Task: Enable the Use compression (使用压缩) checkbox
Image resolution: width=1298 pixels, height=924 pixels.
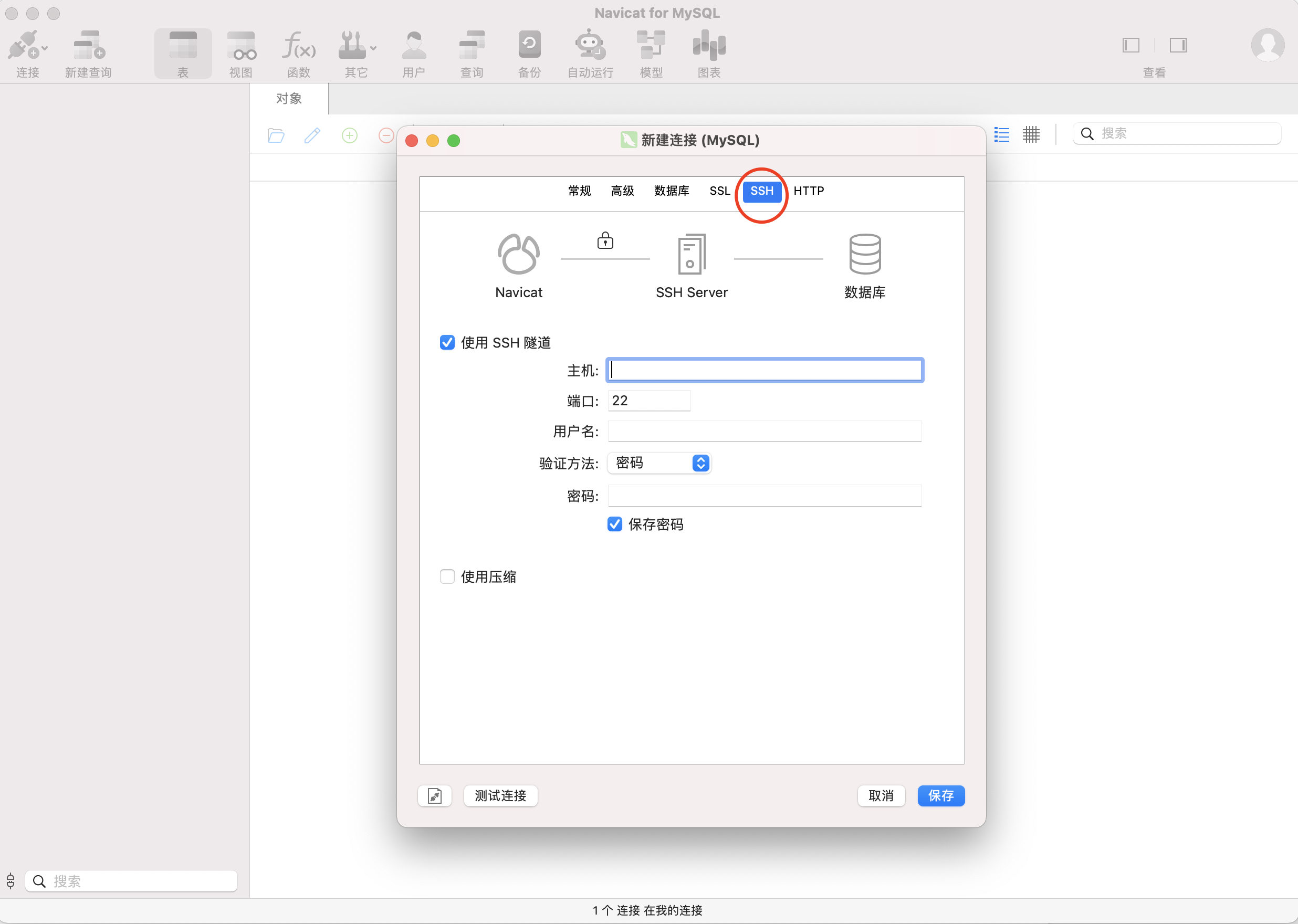Action: (447, 576)
